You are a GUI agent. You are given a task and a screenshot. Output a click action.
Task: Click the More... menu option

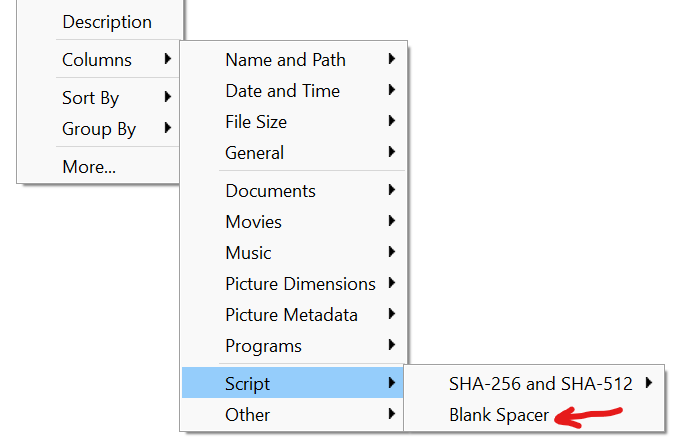pyautogui.click(x=100, y=167)
